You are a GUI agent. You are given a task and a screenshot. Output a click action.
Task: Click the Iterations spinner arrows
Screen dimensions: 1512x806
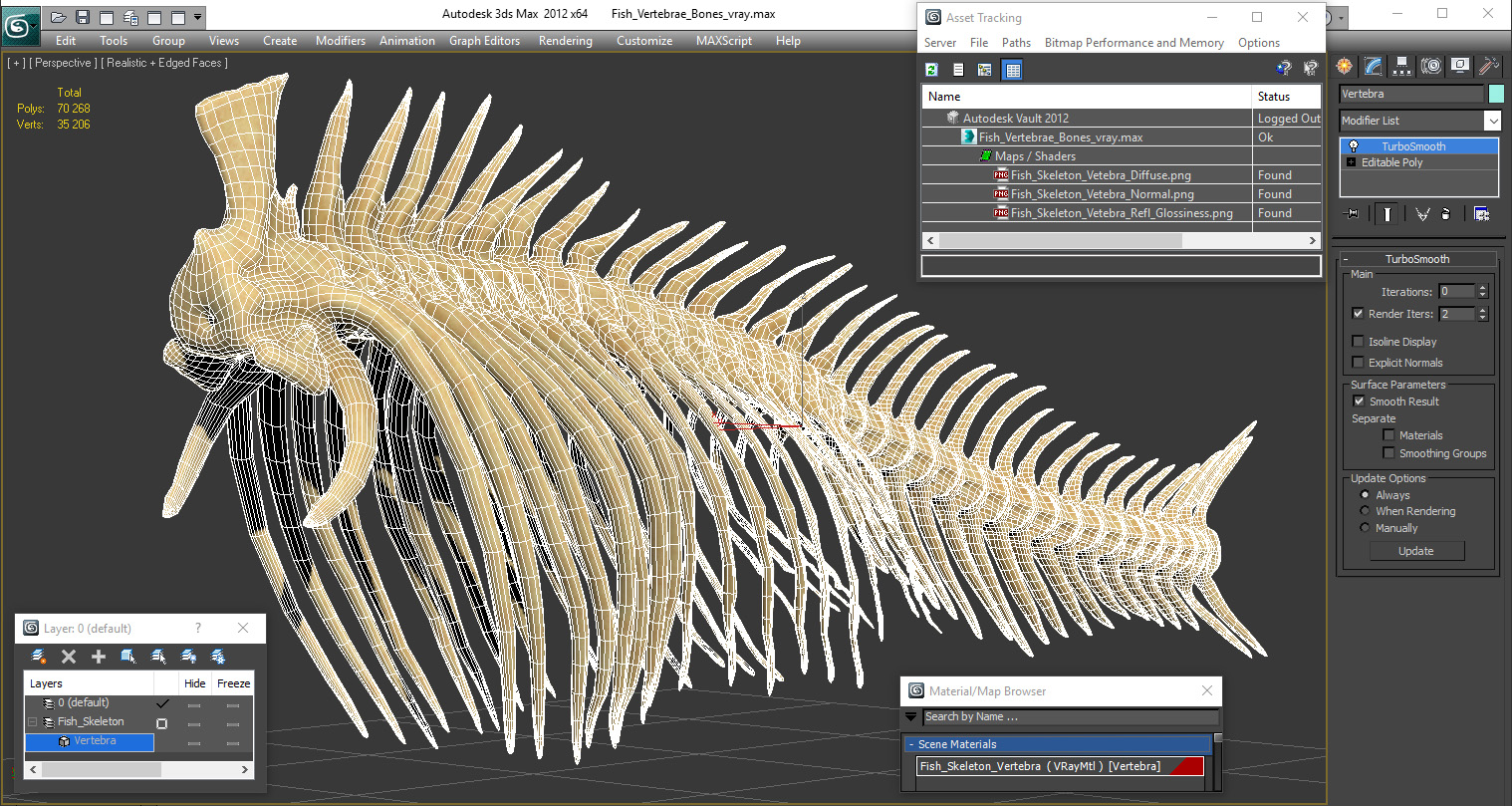tap(1482, 291)
